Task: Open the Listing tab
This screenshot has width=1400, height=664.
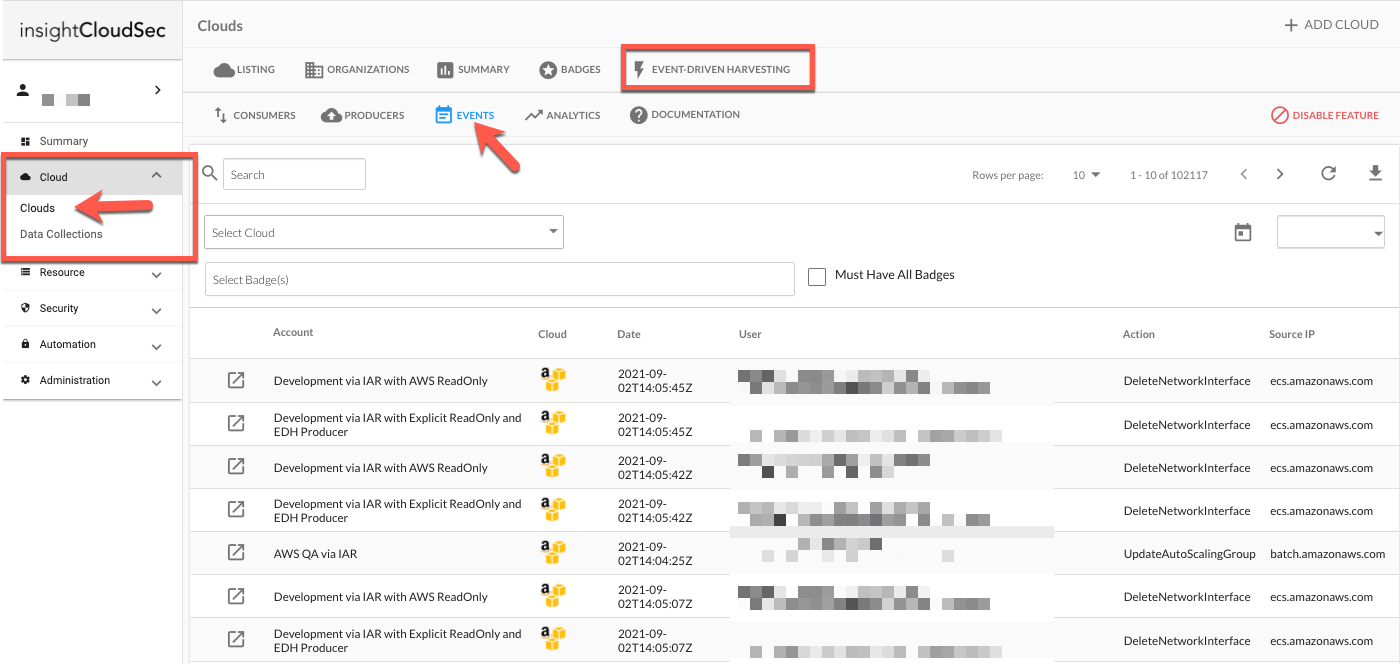Action: coord(244,70)
